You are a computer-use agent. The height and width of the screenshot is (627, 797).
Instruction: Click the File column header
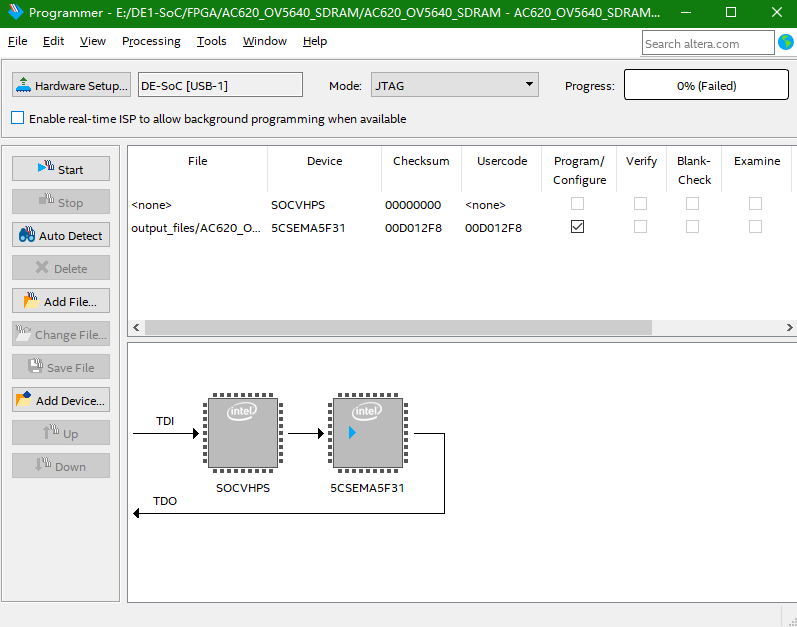click(197, 170)
